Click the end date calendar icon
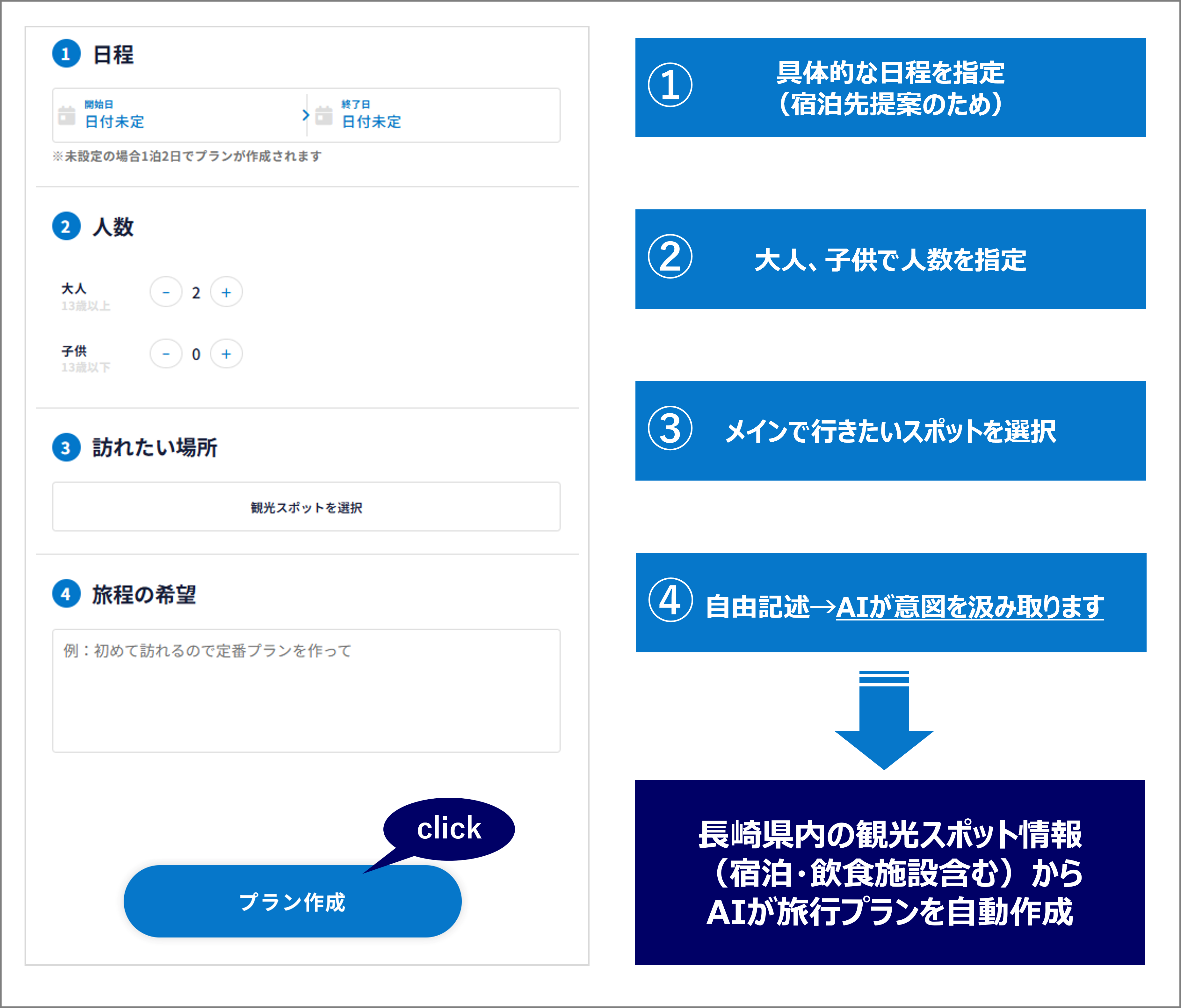The width and height of the screenshot is (1181, 1008). (324, 115)
